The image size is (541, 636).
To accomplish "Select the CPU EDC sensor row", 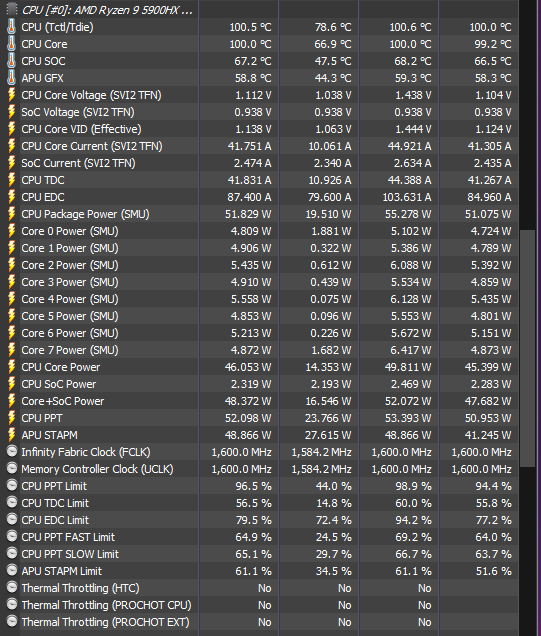I will (x=262, y=197).
